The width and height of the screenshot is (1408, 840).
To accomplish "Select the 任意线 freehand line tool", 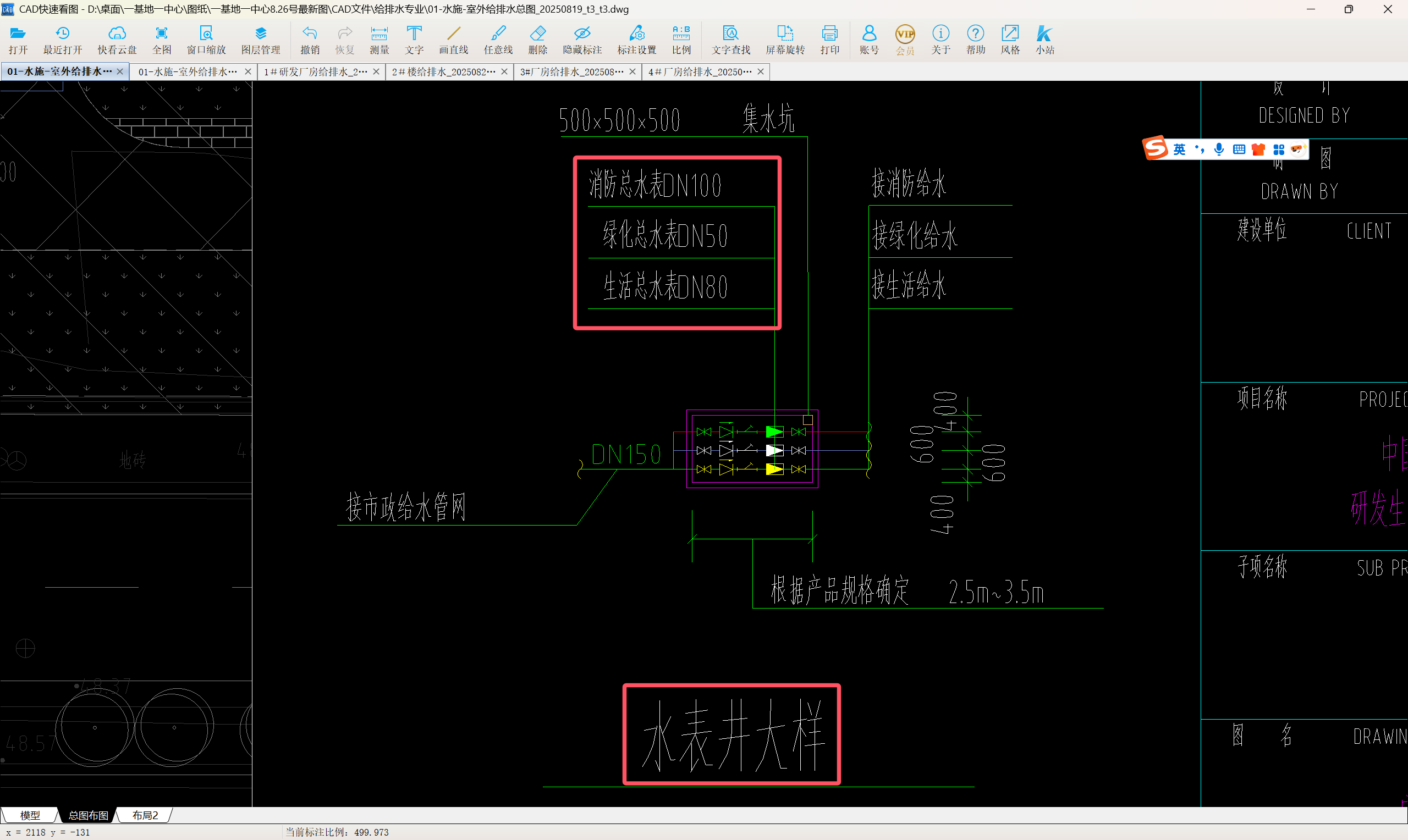I will (498, 40).
